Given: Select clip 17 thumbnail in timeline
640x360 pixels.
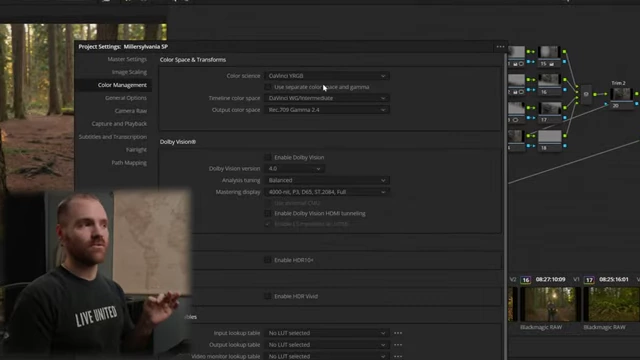Looking at the screenshot, I should [611, 304].
